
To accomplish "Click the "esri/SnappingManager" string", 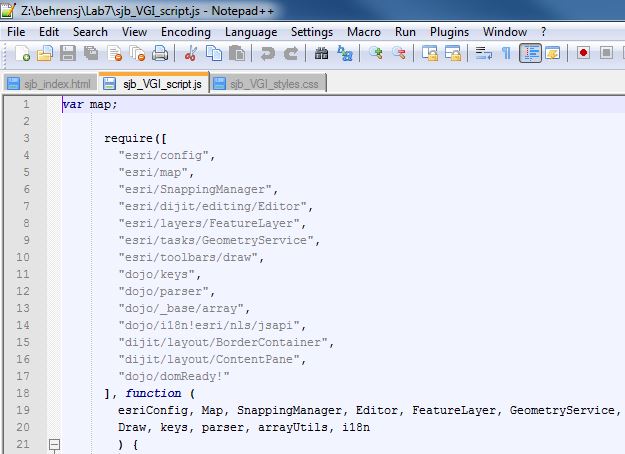I will 195,189.
